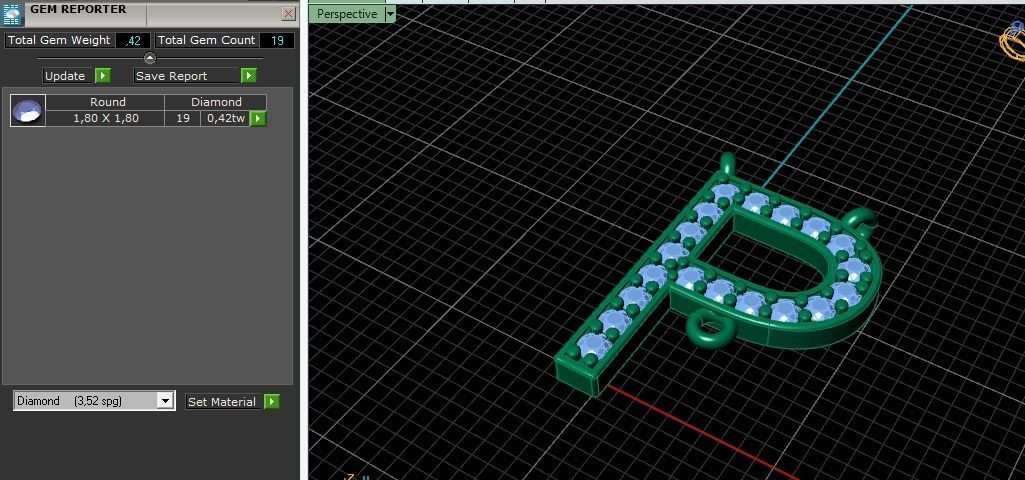Click green arrow next to Set Material
1025x480 pixels.
[x=271, y=402]
